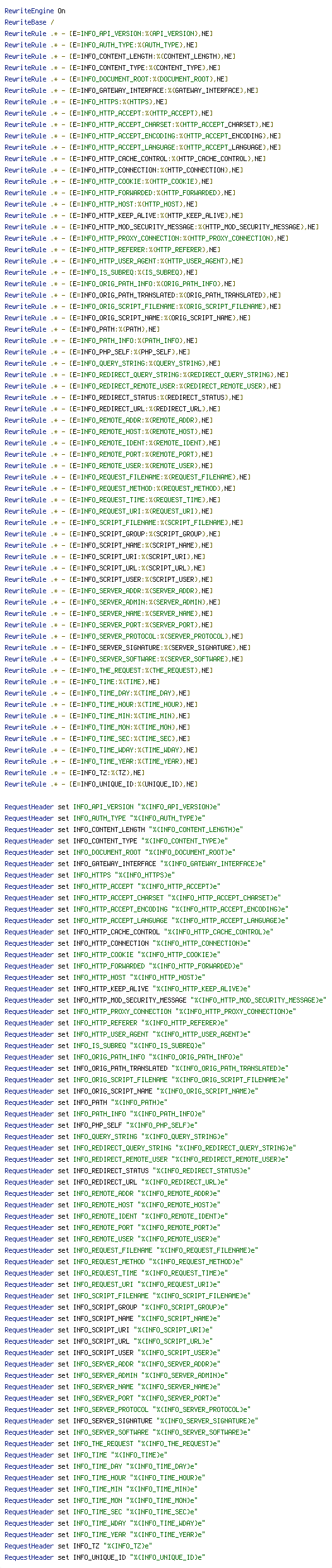
Task: Click the RewriteEngine On line
Action: tap(35, 11)
